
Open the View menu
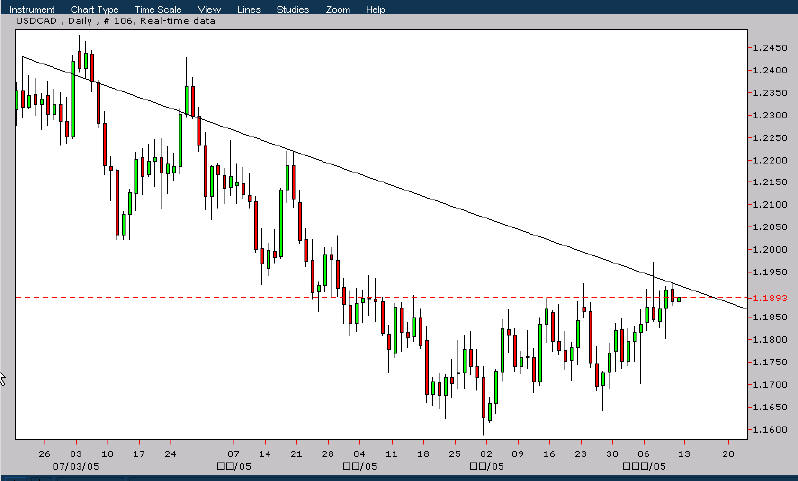(209, 9)
